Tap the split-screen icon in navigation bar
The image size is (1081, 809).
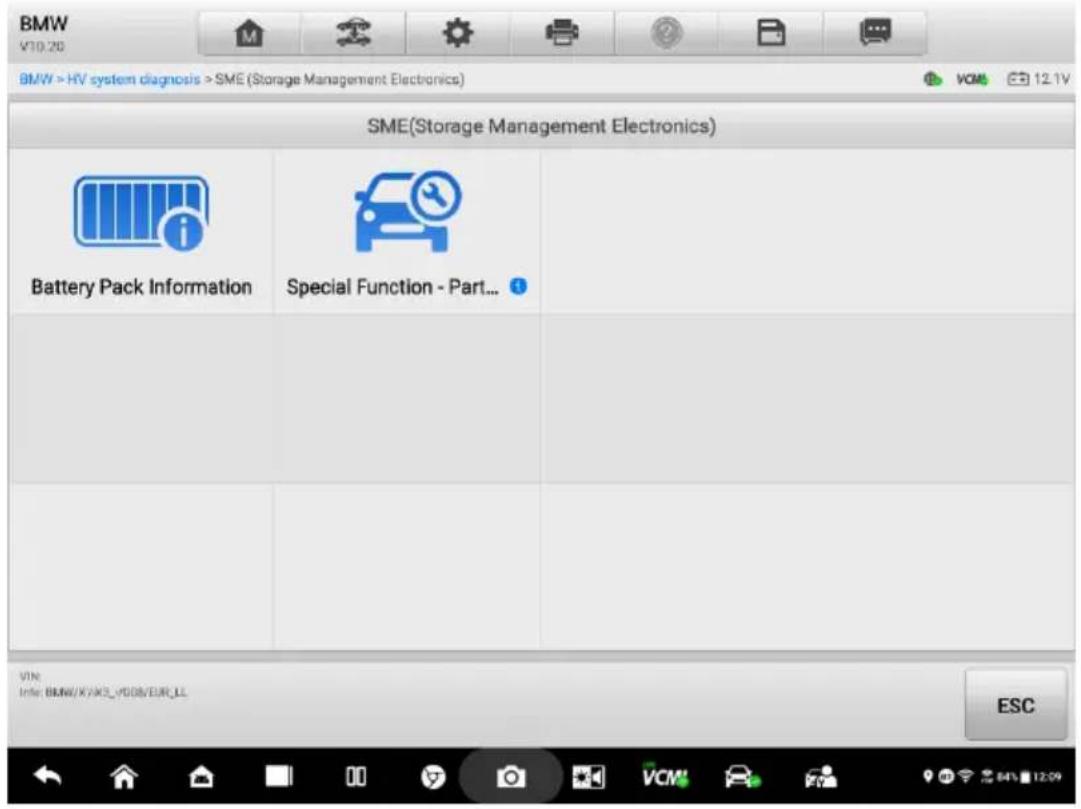356,777
